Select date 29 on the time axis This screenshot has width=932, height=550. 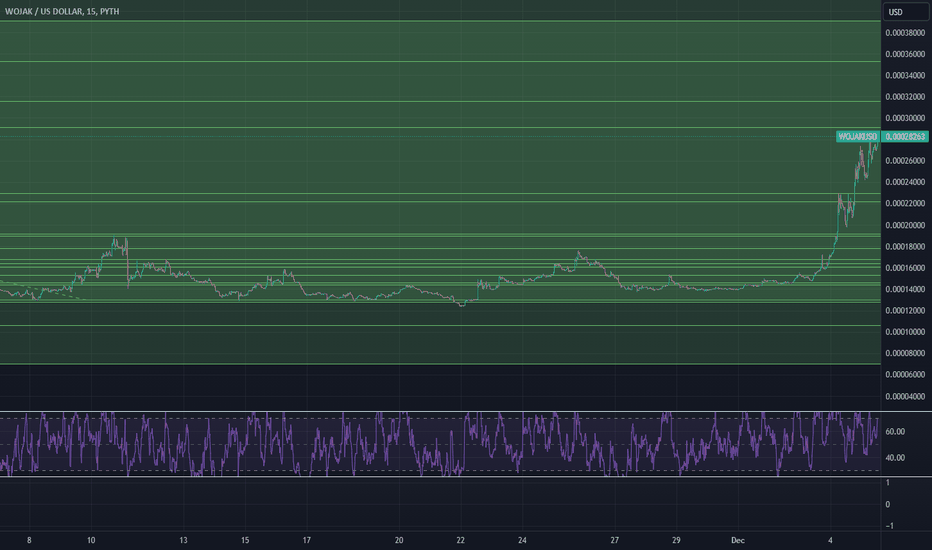click(676, 540)
